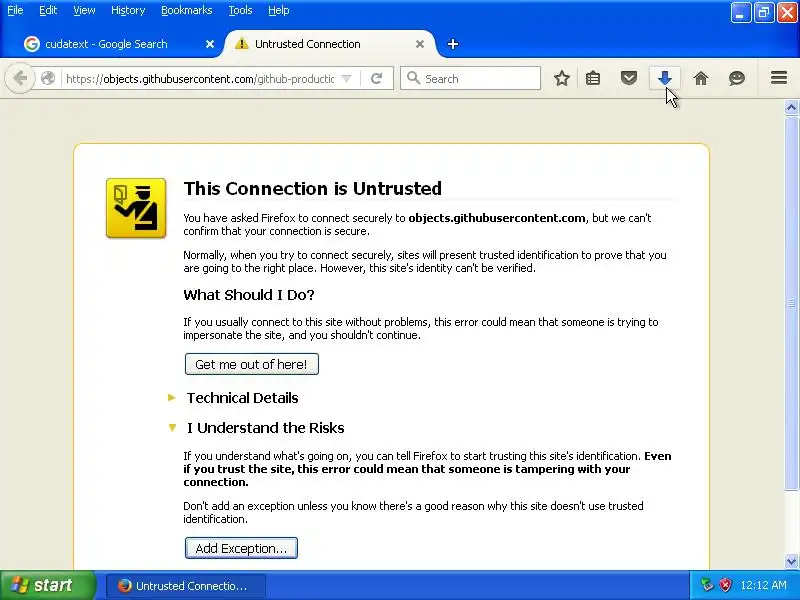Click the heading This Connection is Untrusted
This screenshot has width=800, height=600.
(x=313, y=188)
